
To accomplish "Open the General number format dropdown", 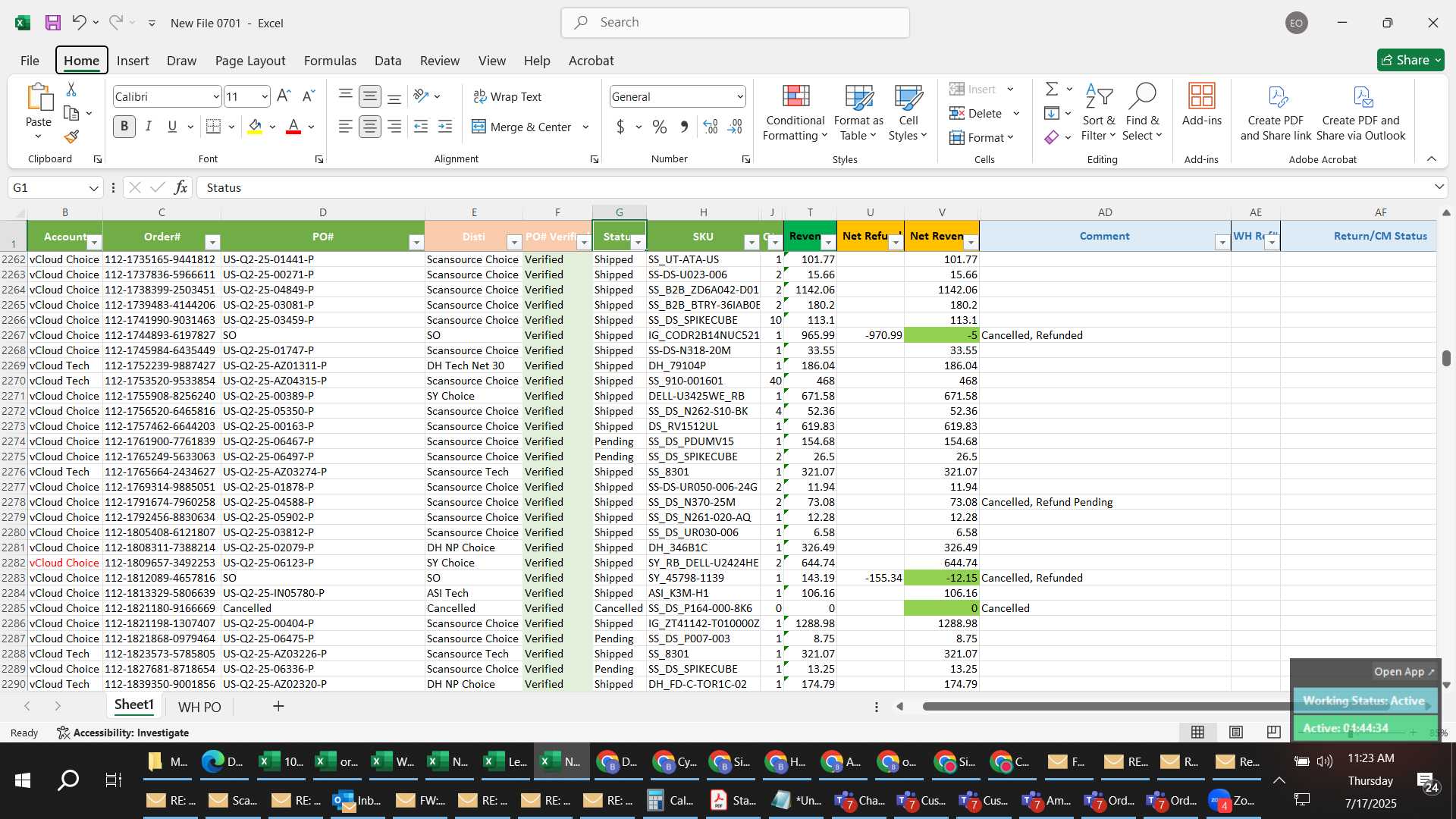I will point(739,96).
